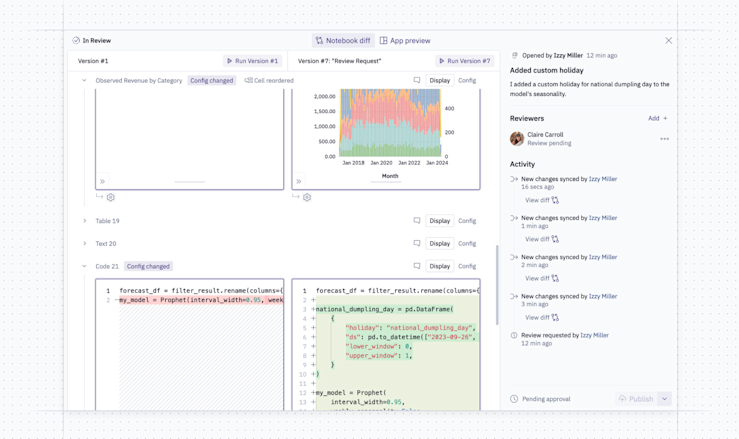Click the Config changed badge on Observed Revenue

(x=212, y=81)
